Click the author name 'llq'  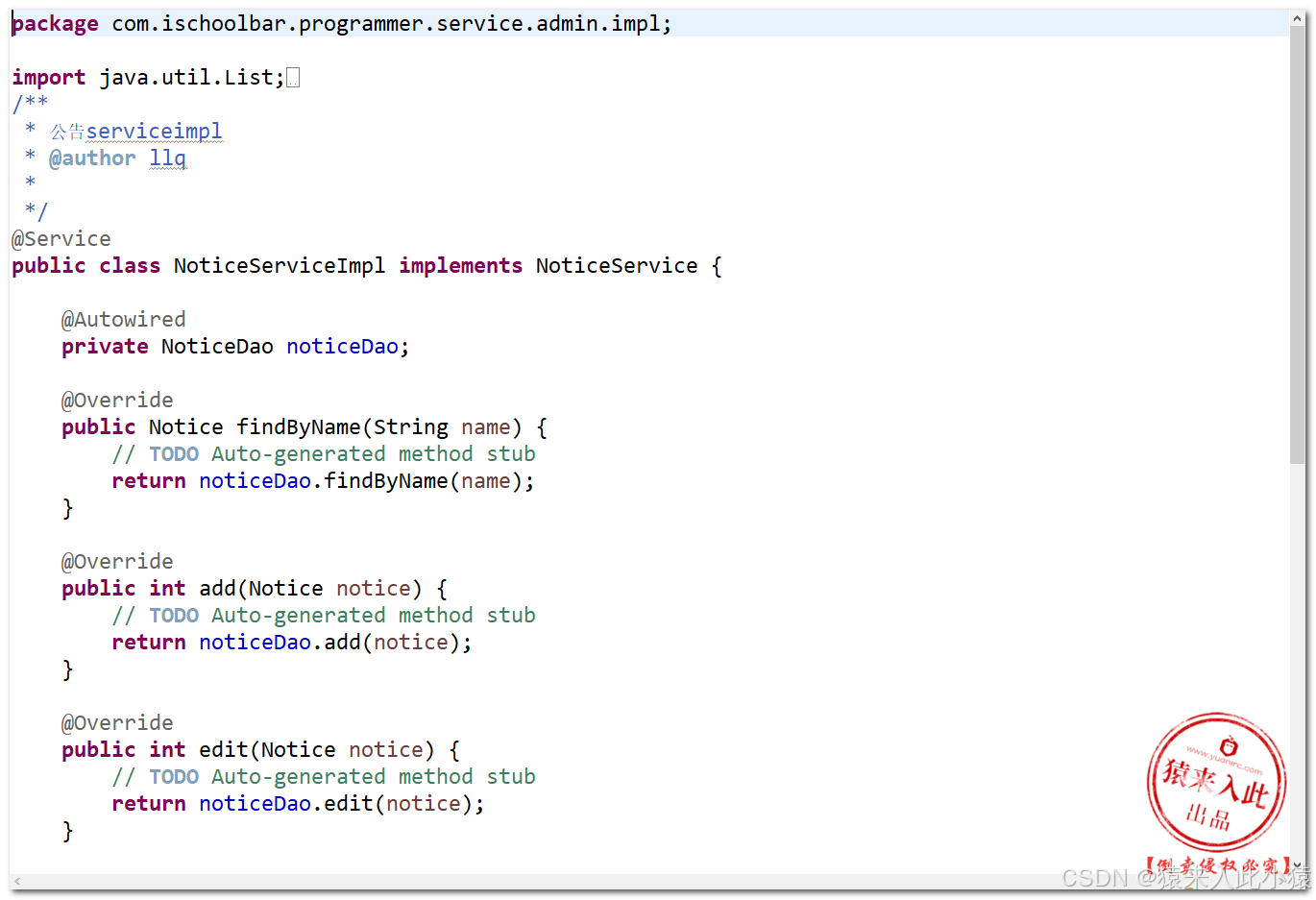[168, 158]
